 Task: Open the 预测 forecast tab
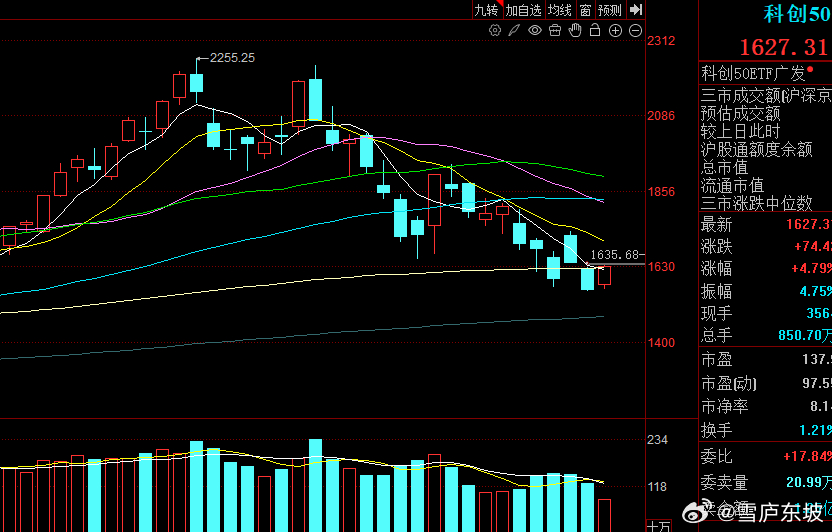click(609, 10)
